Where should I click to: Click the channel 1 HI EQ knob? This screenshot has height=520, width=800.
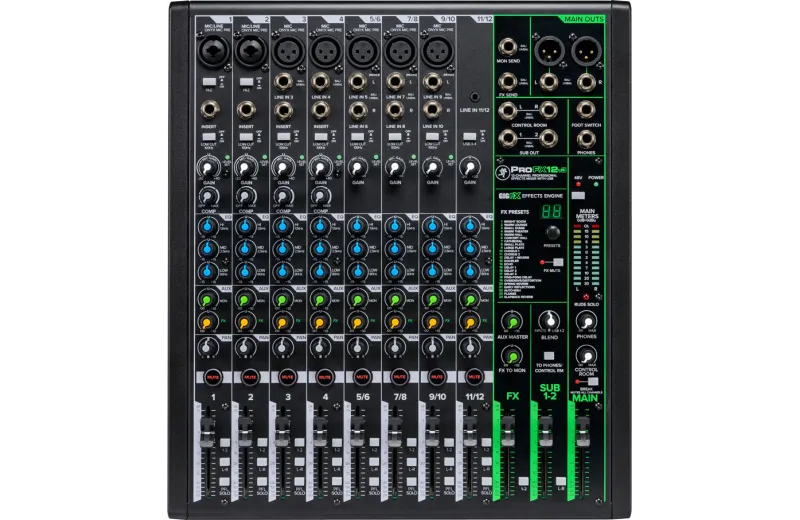tap(208, 226)
